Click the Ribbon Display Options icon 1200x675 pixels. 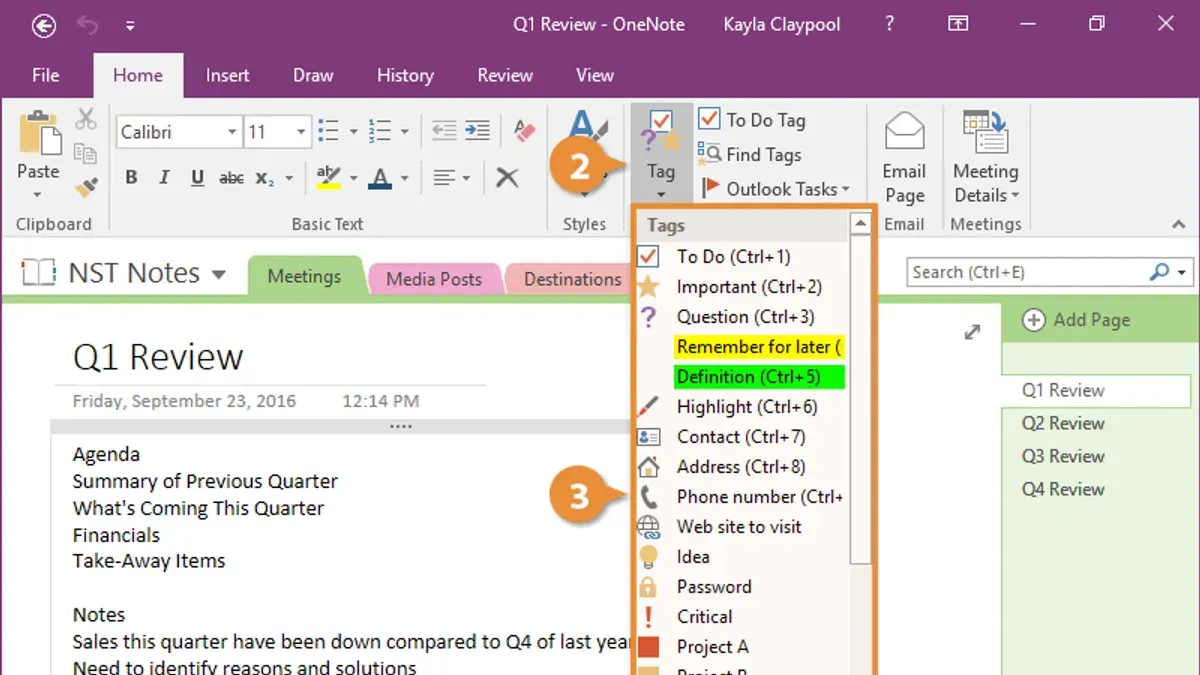[x=958, y=24]
